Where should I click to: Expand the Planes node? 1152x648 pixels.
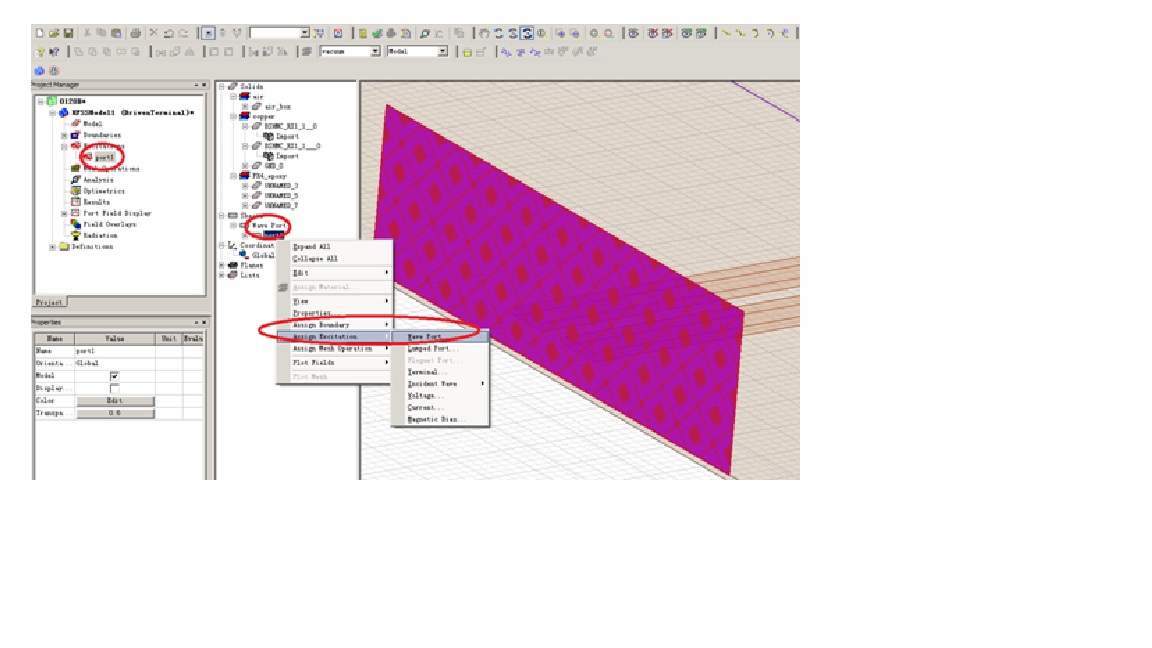[222, 265]
